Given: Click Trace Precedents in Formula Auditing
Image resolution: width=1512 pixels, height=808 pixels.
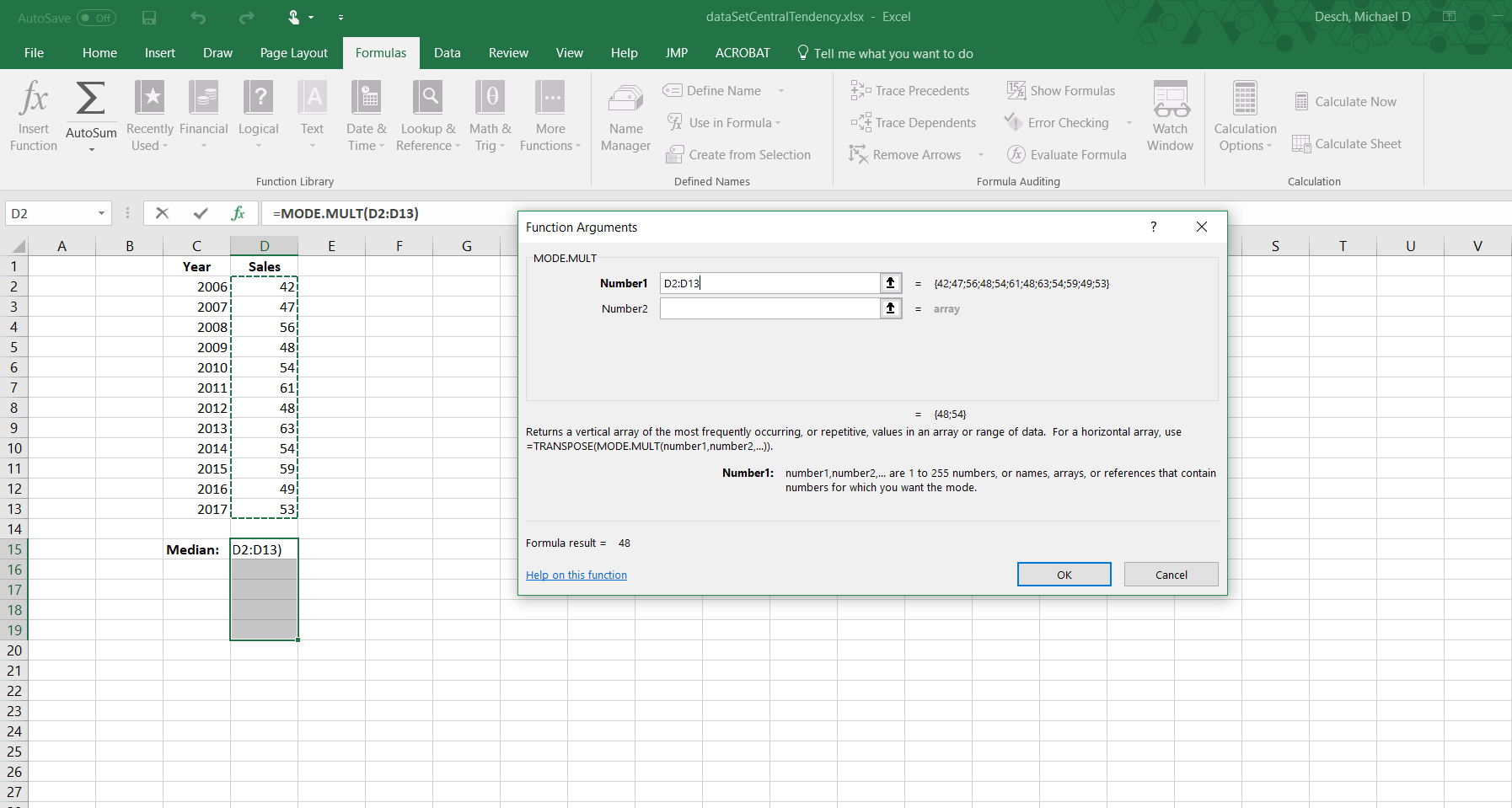Looking at the screenshot, I should tap(910, 91).
